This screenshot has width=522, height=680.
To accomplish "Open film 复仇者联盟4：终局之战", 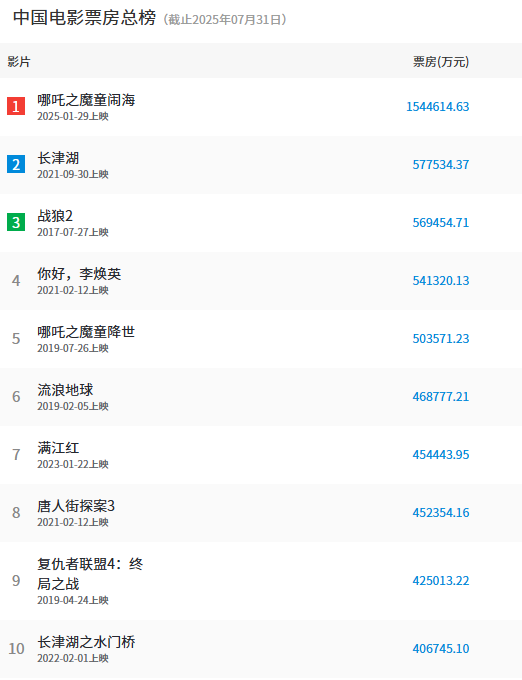I will (x=90, y=574).
